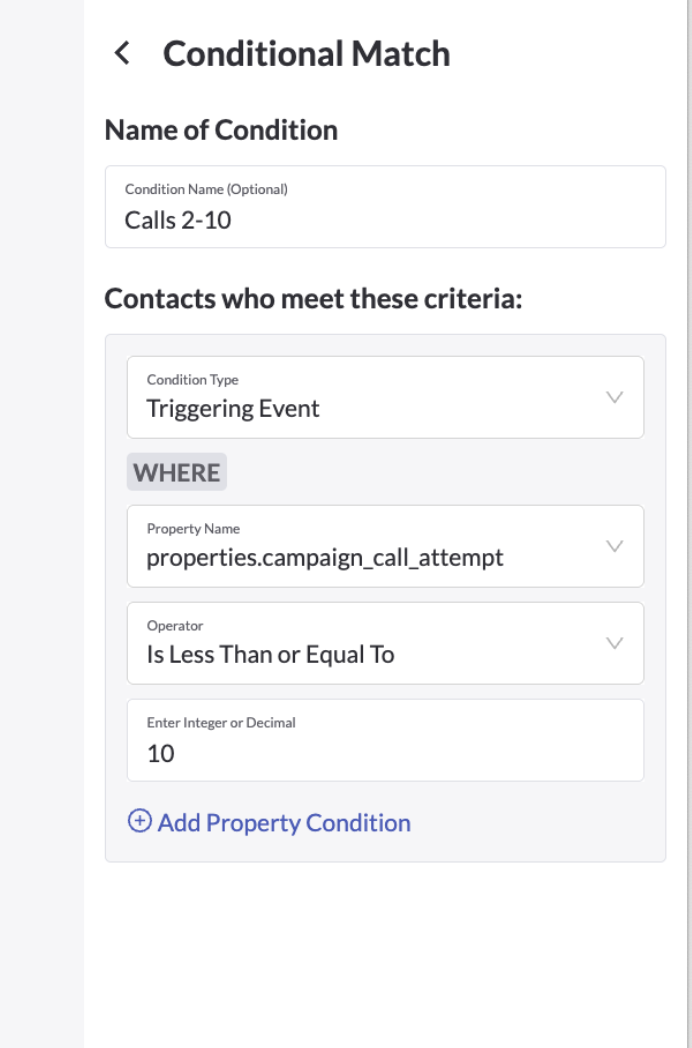Expand the Condition Type chevron arrow
Viewport: 692px width, 1048px height.
pos(615,397)
